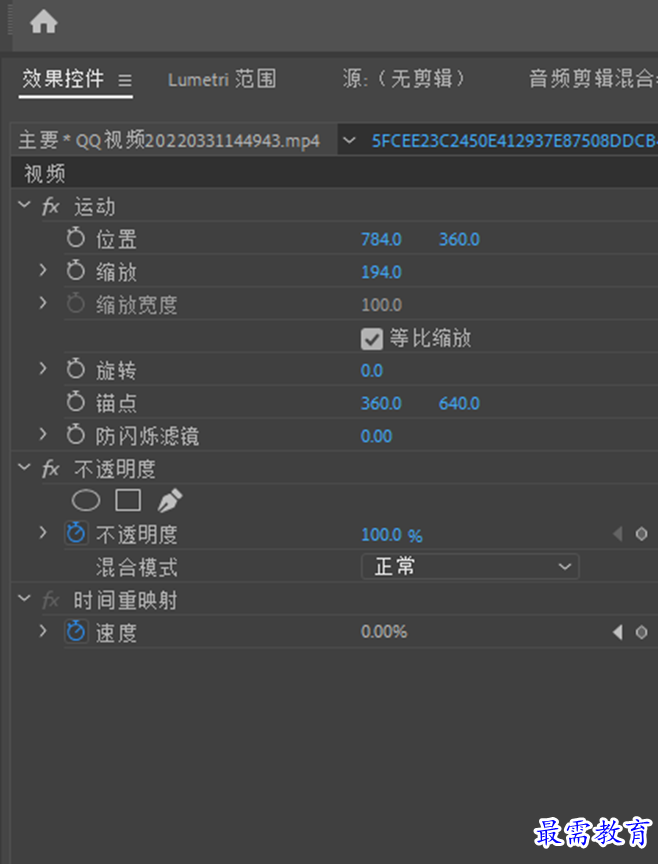The image size is (658, 864).
Task: Click the 位置 Y value 360.0
Action: coord(459,240)
